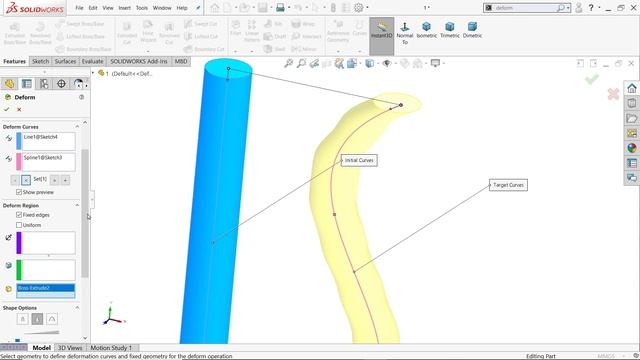This screenshot has width=640, height=360.
Task: Switch to the Sketch tab
Action: pos(40,61)
